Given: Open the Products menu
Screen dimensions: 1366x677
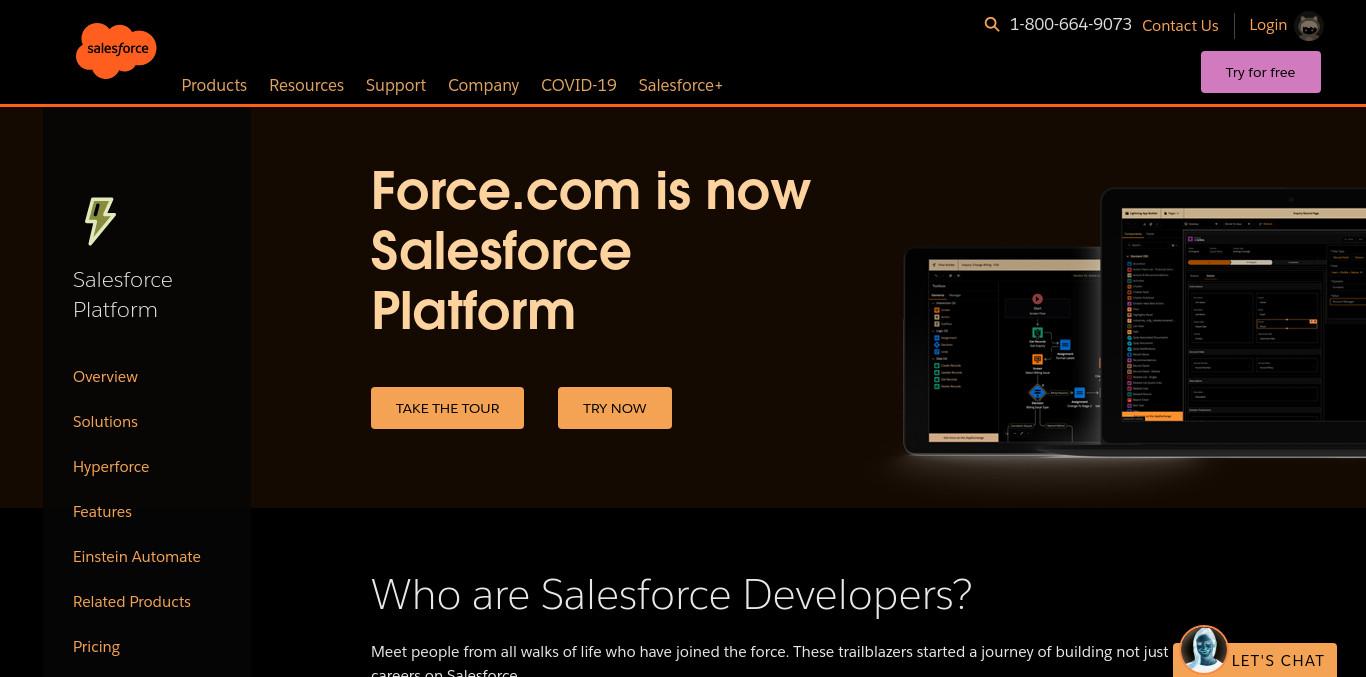Looking at the screenshot, I should click(x=214, y=85).
